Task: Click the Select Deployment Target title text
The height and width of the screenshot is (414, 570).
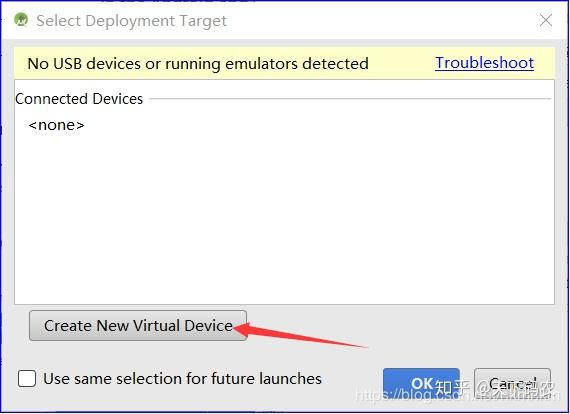Action: (x=131, y=21)
